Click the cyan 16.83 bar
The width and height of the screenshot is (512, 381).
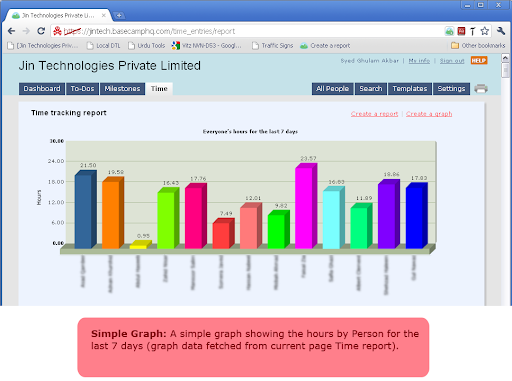coord(334,218)
